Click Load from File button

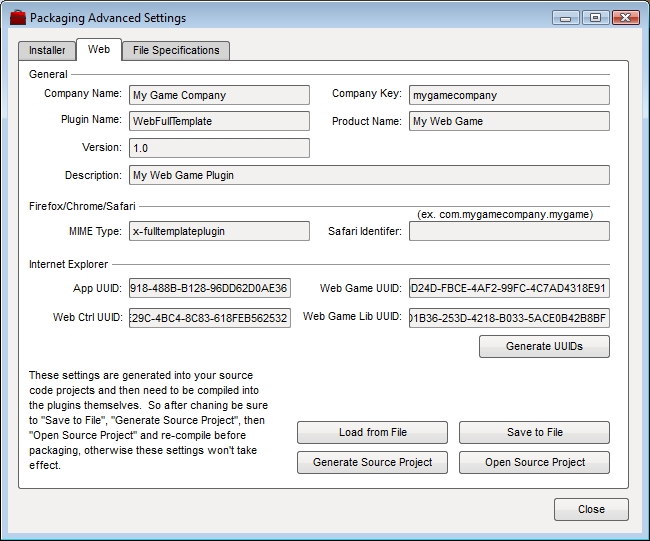[x=372, y=432]
